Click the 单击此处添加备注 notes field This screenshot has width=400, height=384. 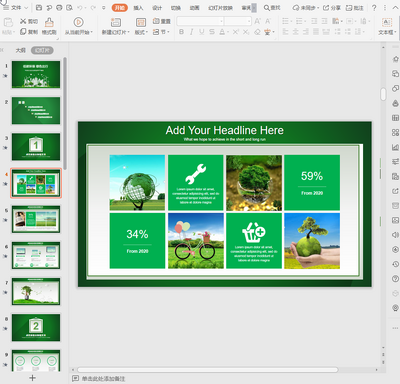(103, 379)
